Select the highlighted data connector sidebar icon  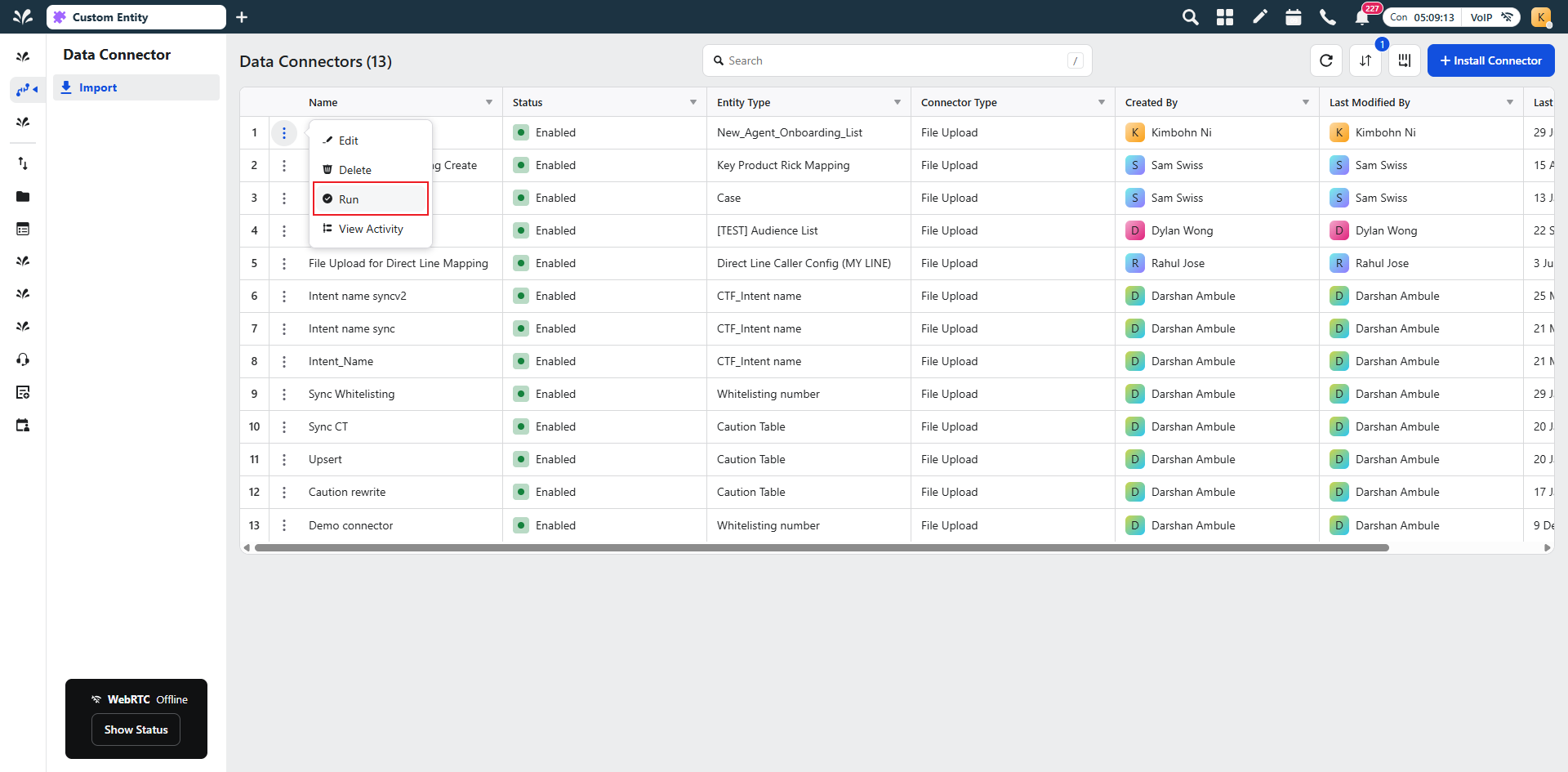pos(26,90)
